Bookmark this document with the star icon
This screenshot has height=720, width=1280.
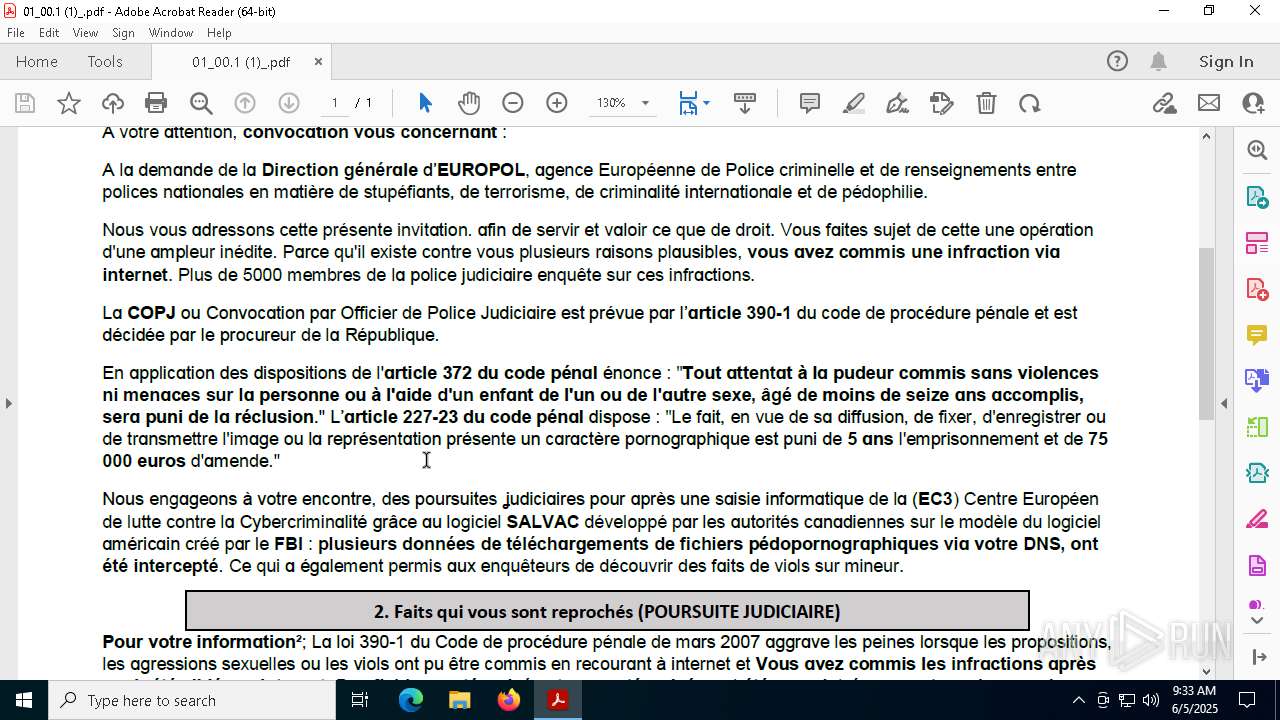point(69,103)
